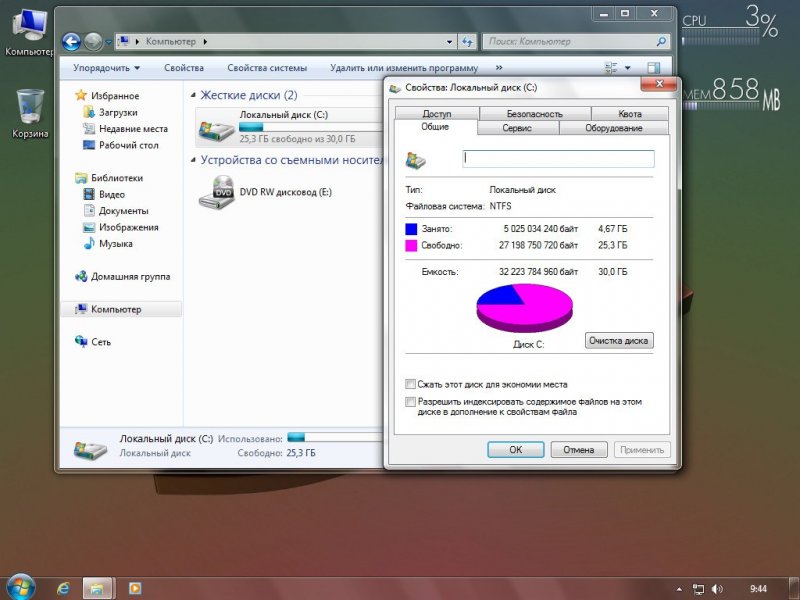800x600 pixels.
Task: Open the Корзина recycle bin icon
Action: point(30,113)
